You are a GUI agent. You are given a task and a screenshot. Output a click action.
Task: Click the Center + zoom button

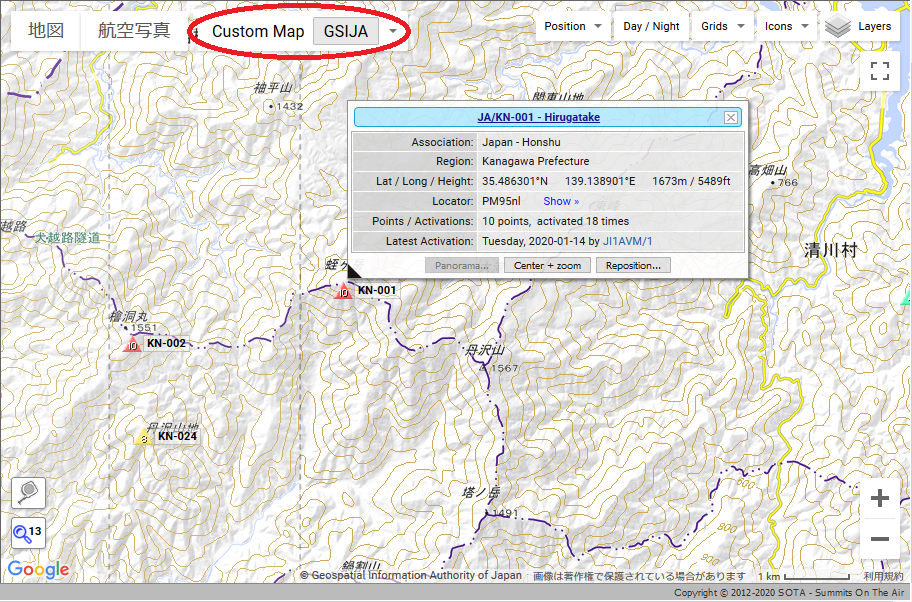point(547,266)
